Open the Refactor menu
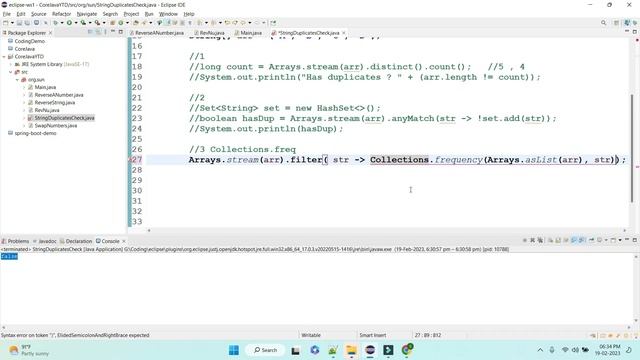Screen dimensions: 640x360 coord(61,14)
